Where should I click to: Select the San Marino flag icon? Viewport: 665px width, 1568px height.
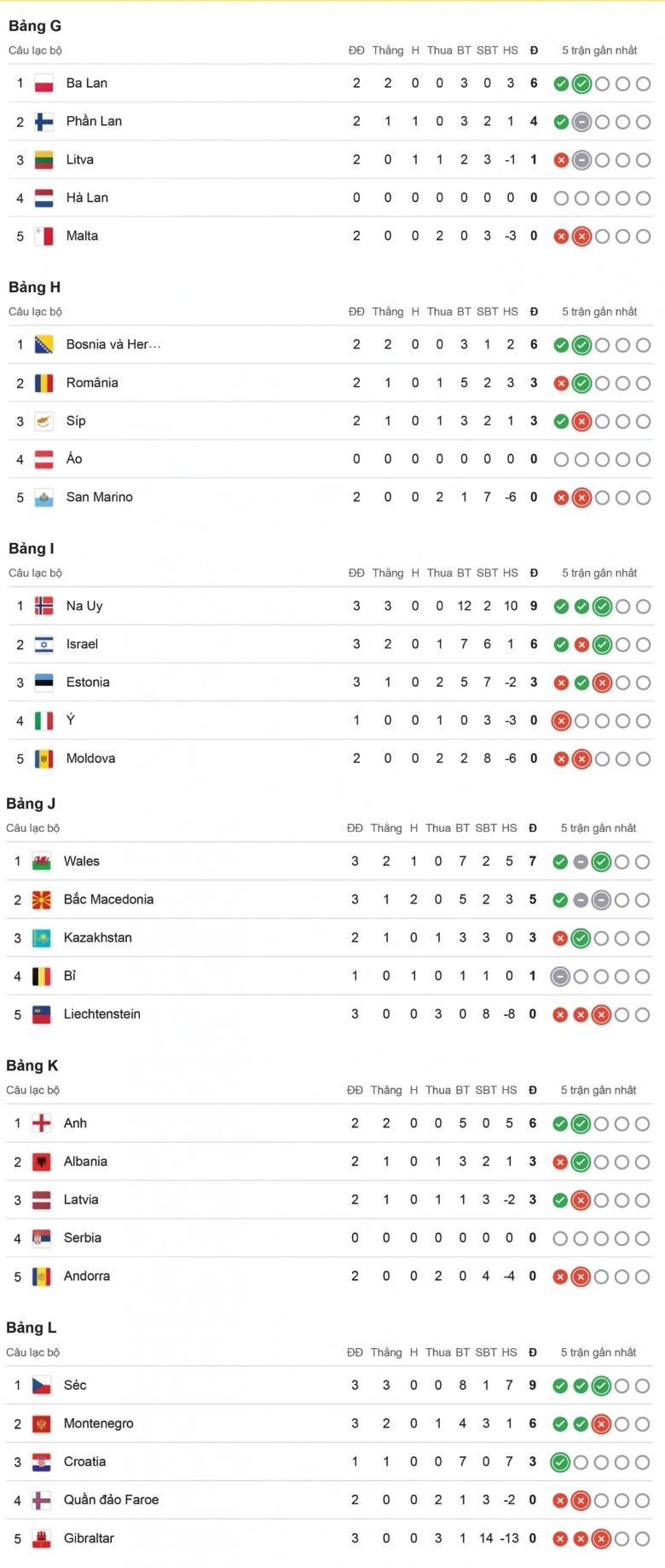coord(43,498)
